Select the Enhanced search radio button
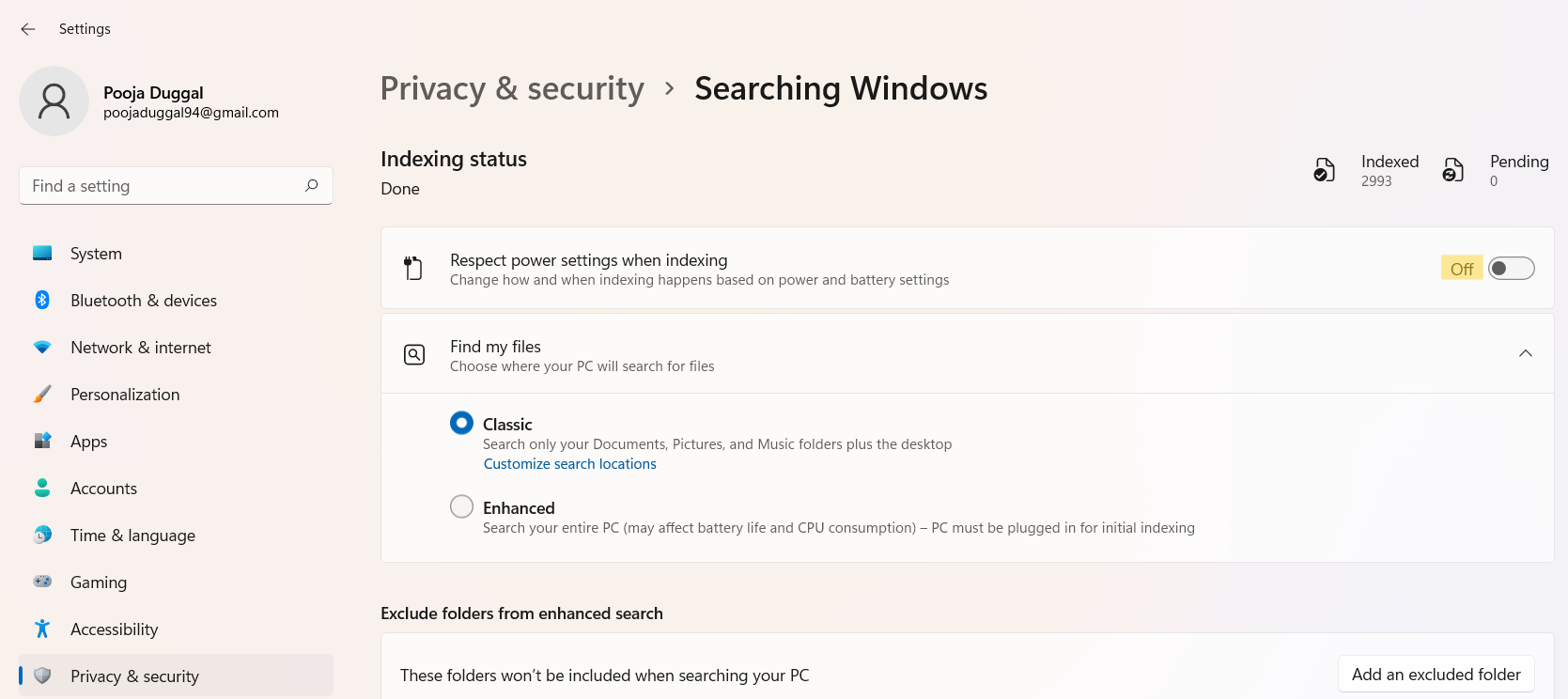The width and height of the screenshot is (1568, 699). point(461,506)
